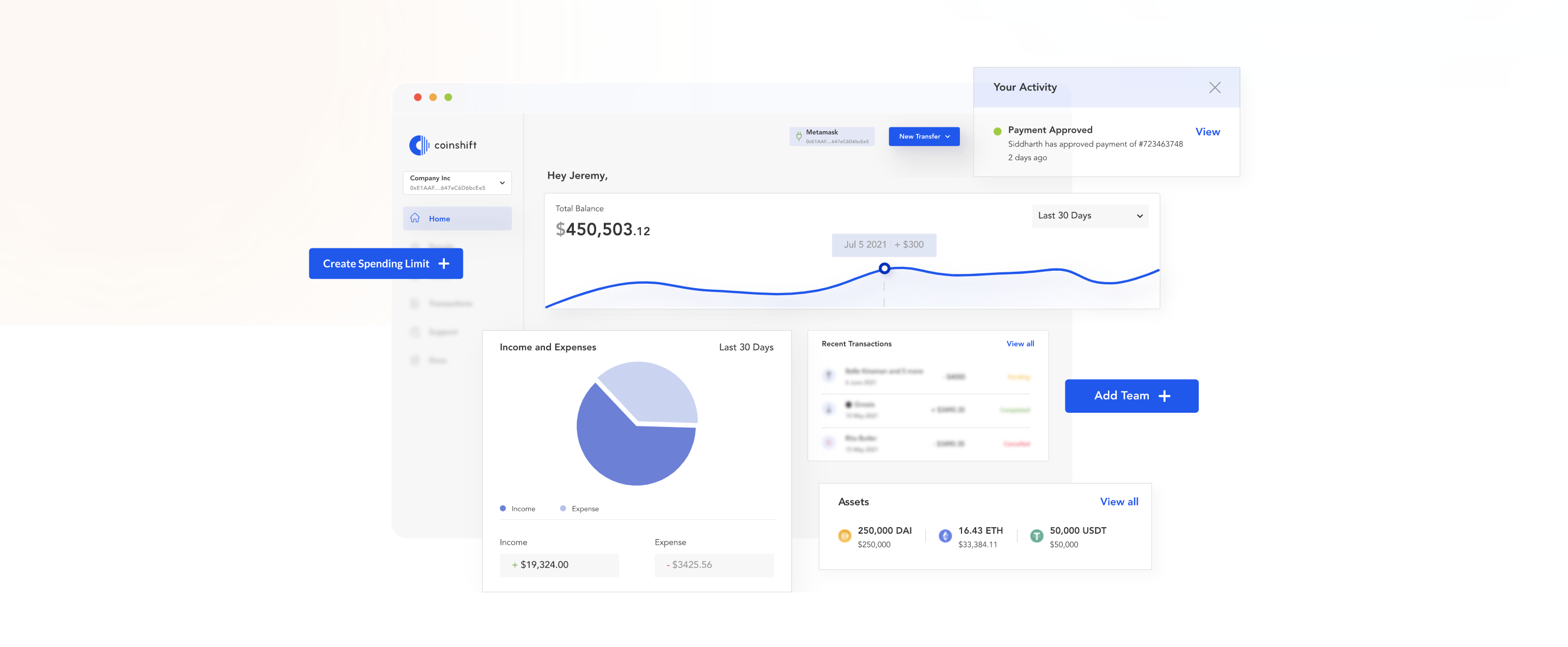
Task: Click the first blurred Pending transaction row icon
Action: [x=828, y=376]
